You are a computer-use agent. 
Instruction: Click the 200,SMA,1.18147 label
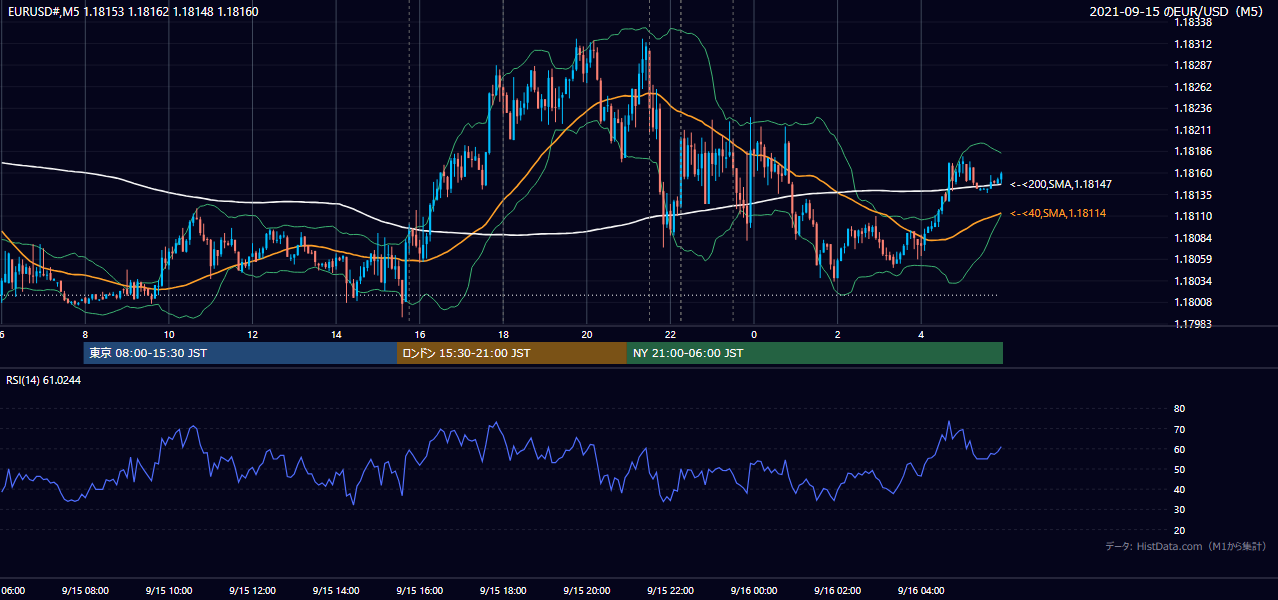1061,185
